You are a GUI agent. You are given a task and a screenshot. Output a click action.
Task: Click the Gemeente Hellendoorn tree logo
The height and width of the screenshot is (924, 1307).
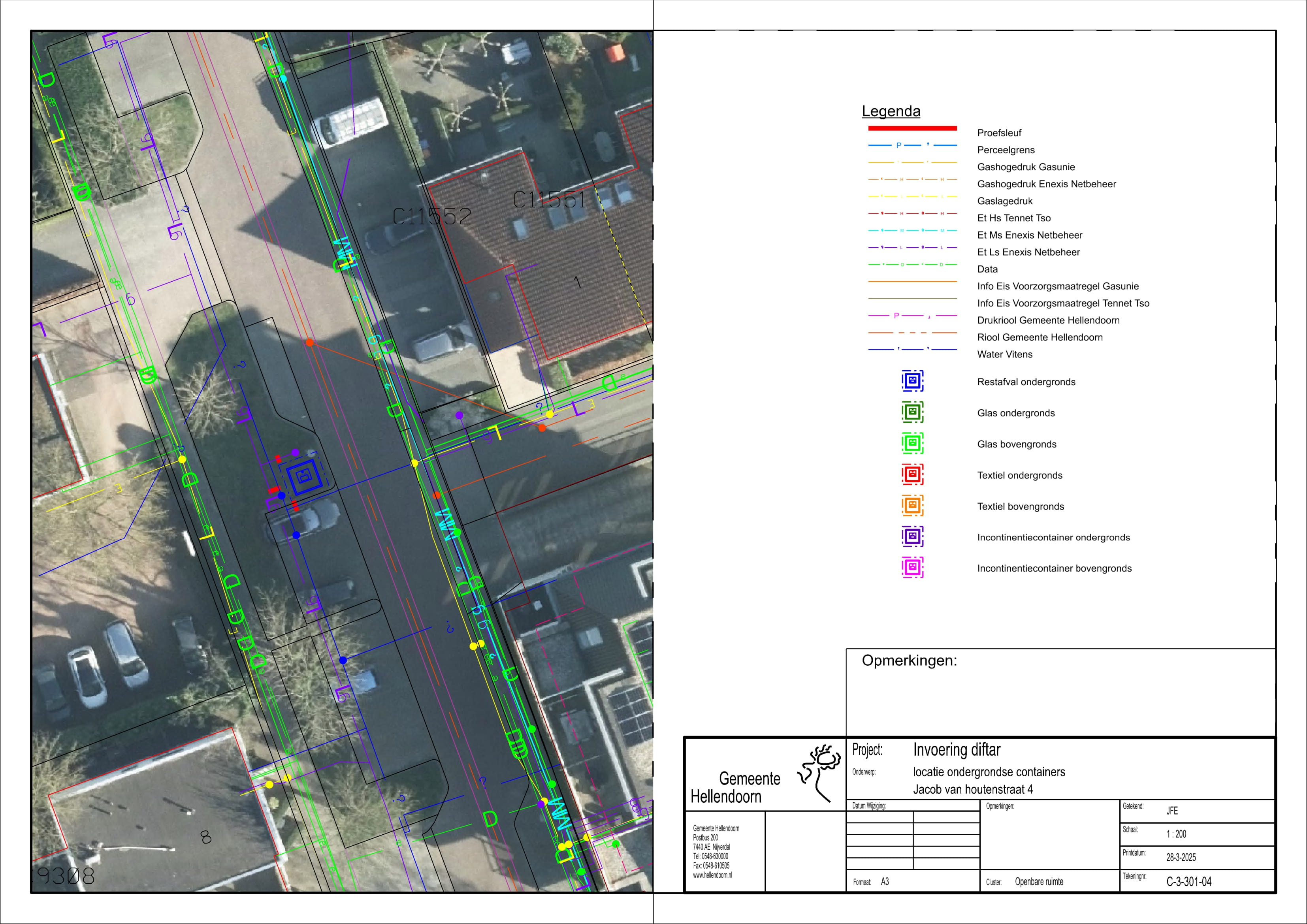(820, 772)
